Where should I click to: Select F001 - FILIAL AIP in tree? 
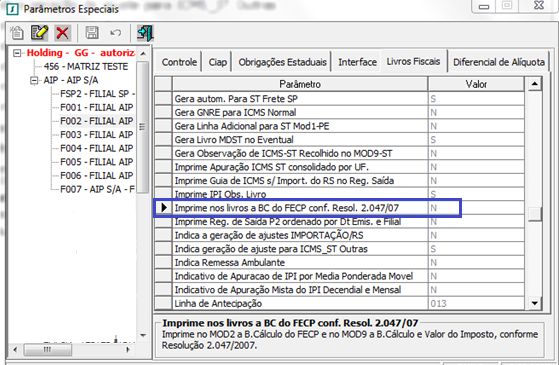tap(96, 107)
